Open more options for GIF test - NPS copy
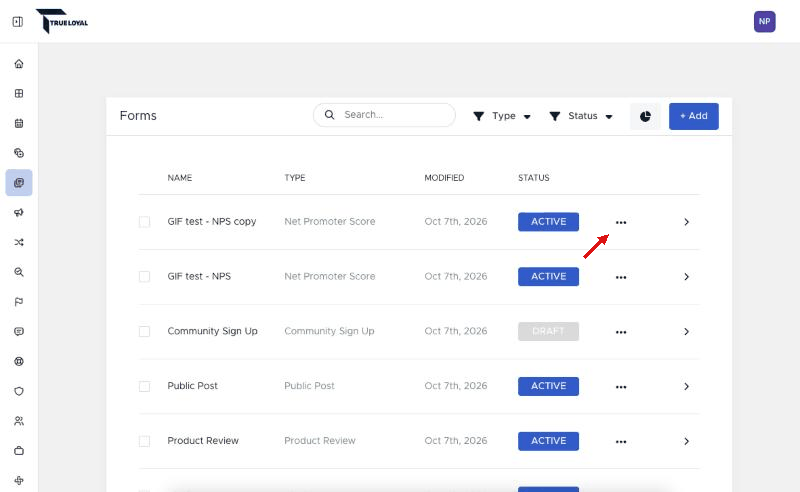The width and height of the screenshot is (800, 492). pyautogui.click(x=620, y=223)
